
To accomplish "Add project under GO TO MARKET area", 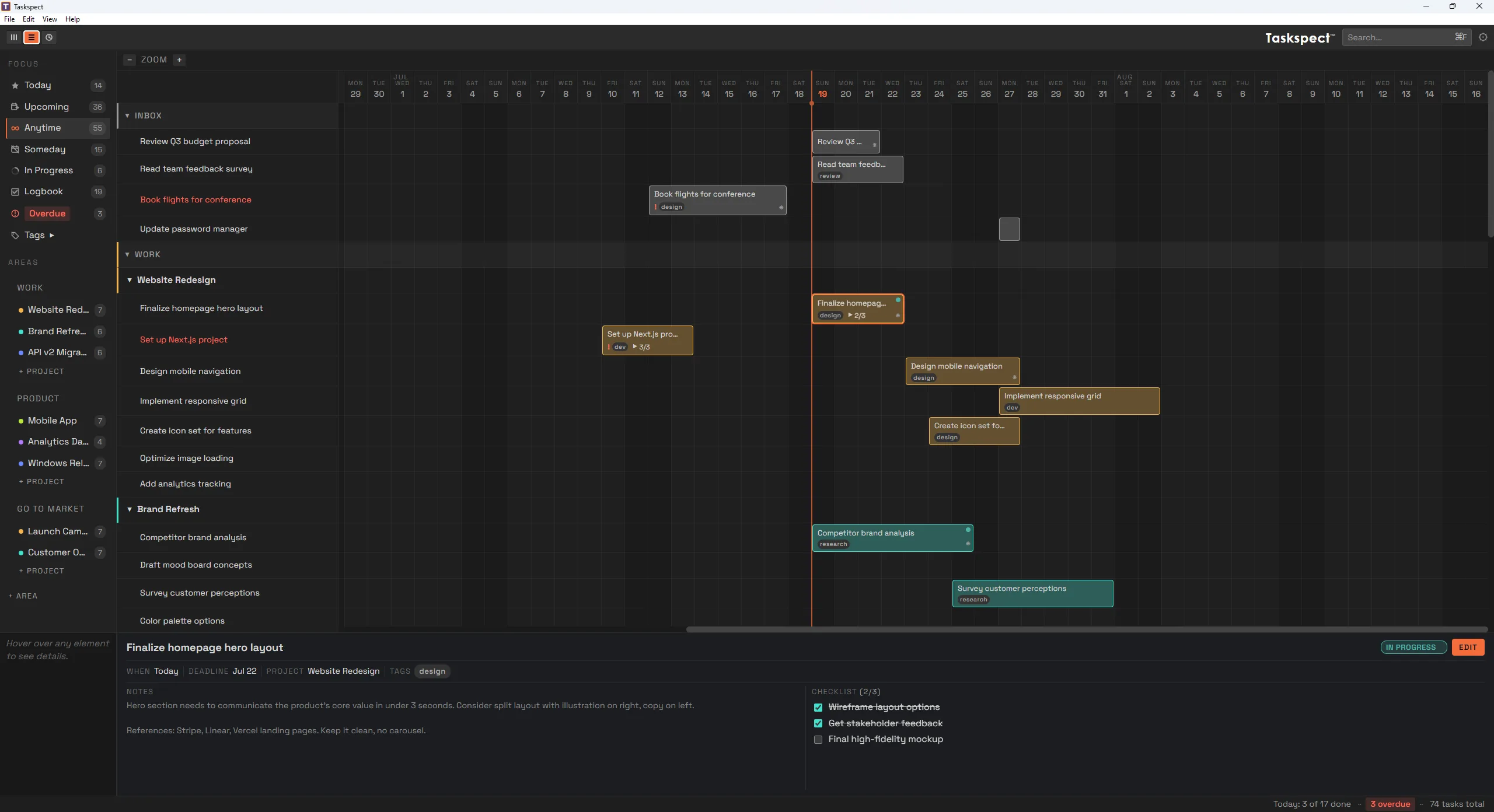I will click(x=41, y=571).
